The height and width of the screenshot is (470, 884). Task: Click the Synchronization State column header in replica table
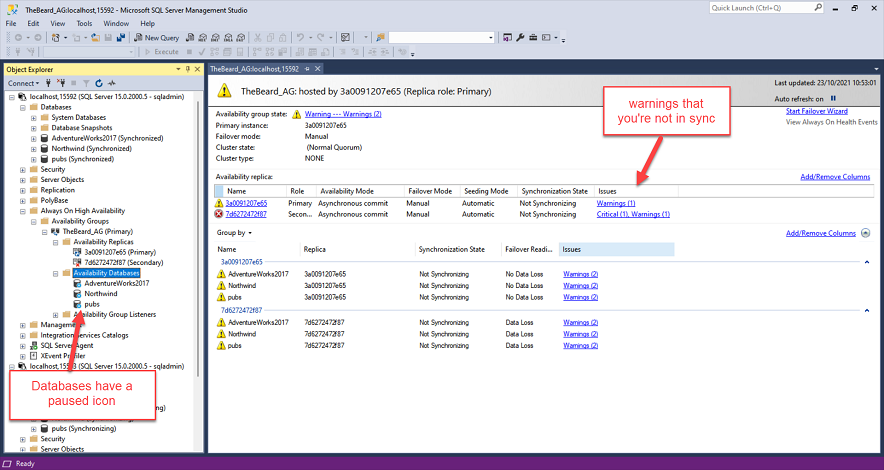555,192
